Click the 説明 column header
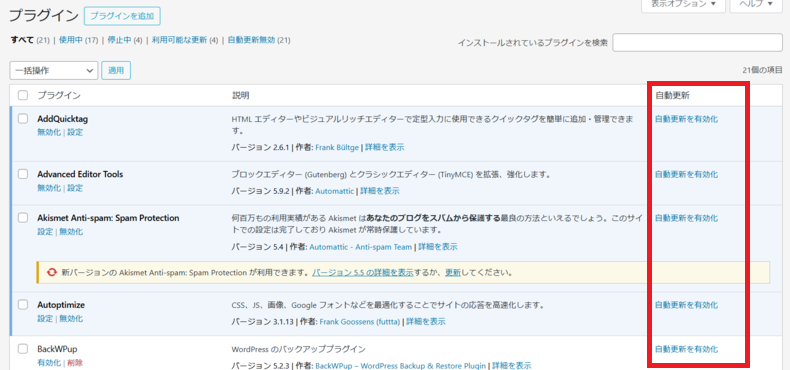 pos(240,95)
